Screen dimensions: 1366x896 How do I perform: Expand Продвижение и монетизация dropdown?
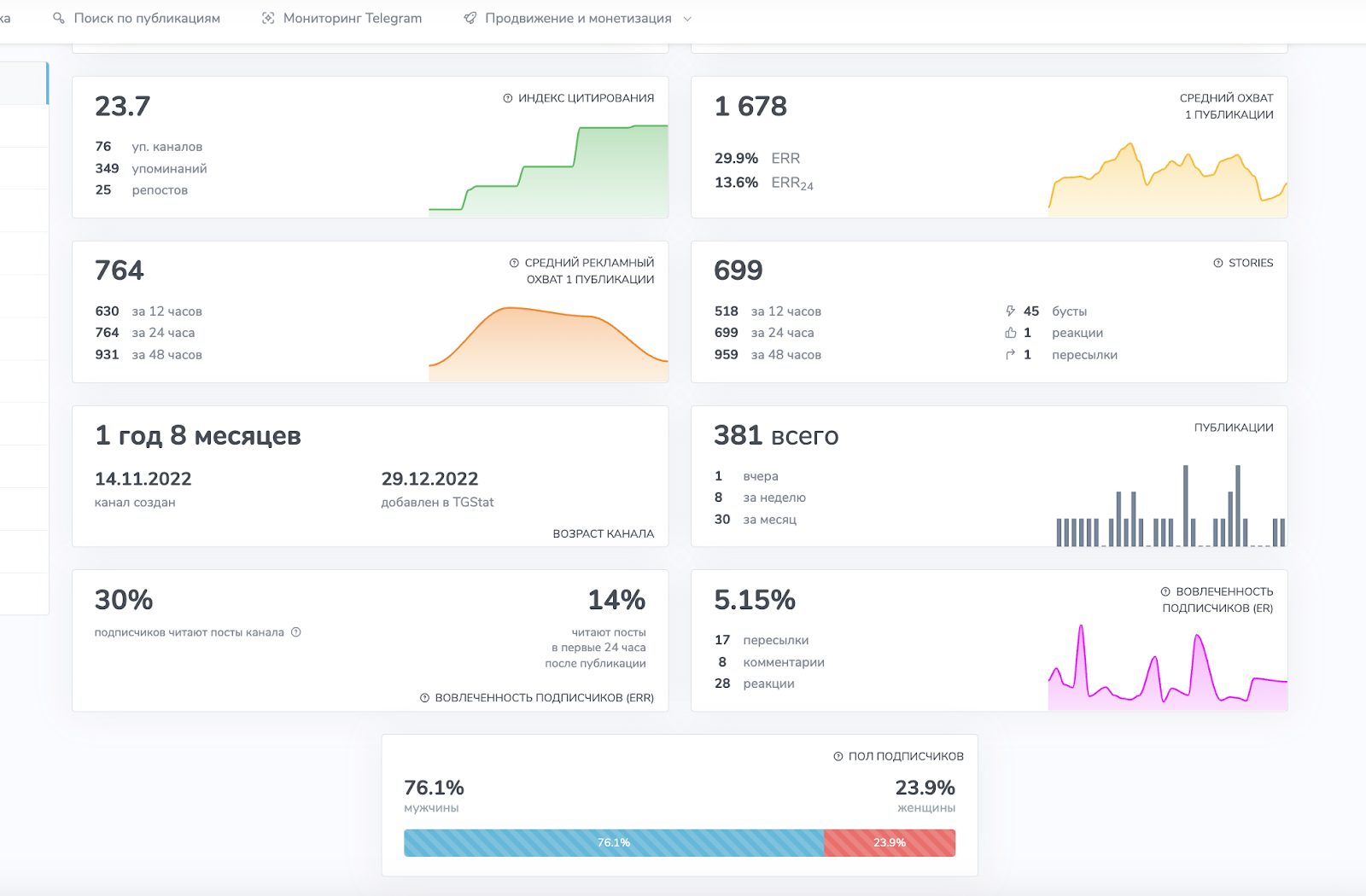click(578, 18)
